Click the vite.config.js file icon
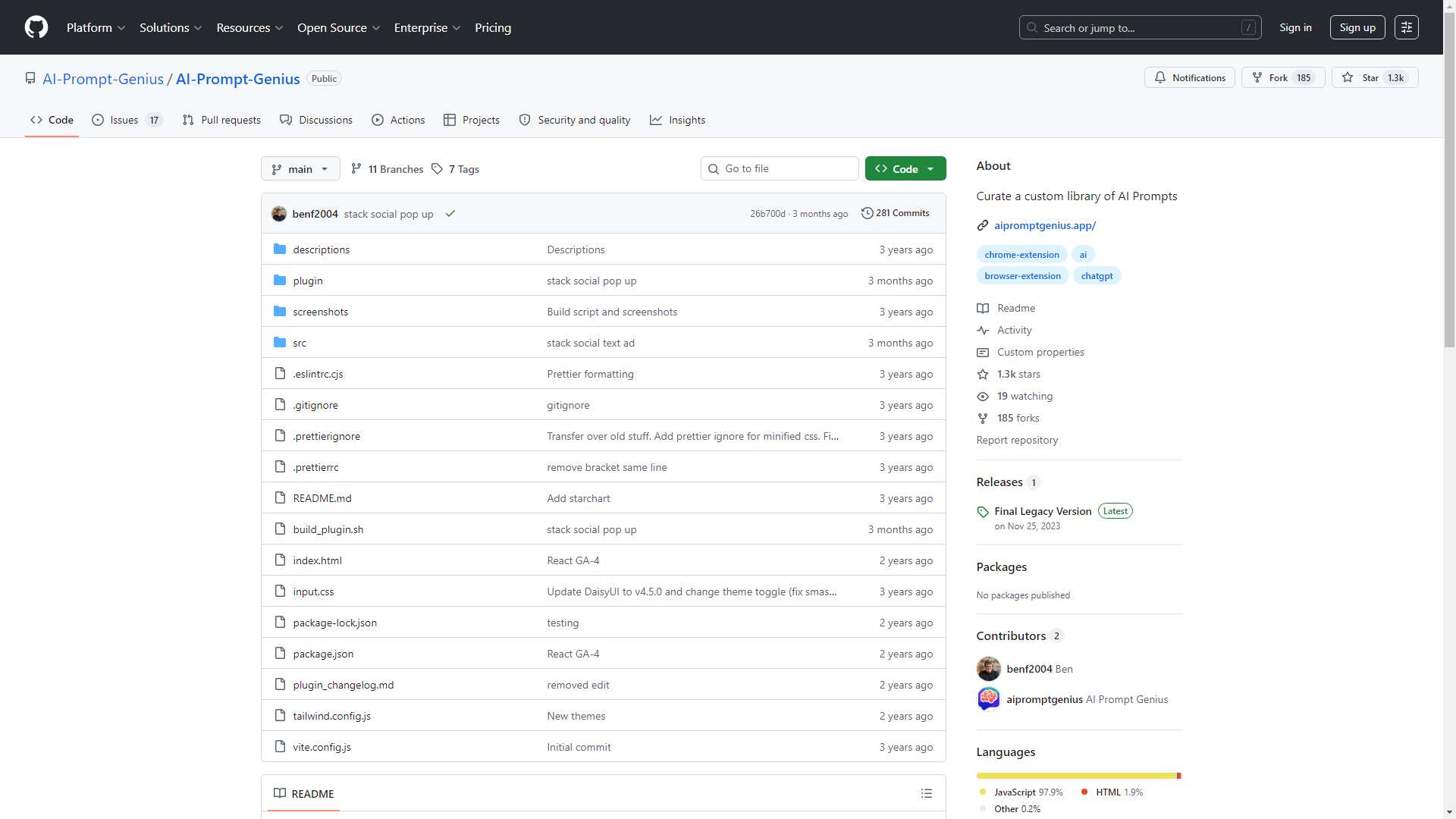This screenshot has width=1456, height=819. pyautogui.click(x=280, y=747)
